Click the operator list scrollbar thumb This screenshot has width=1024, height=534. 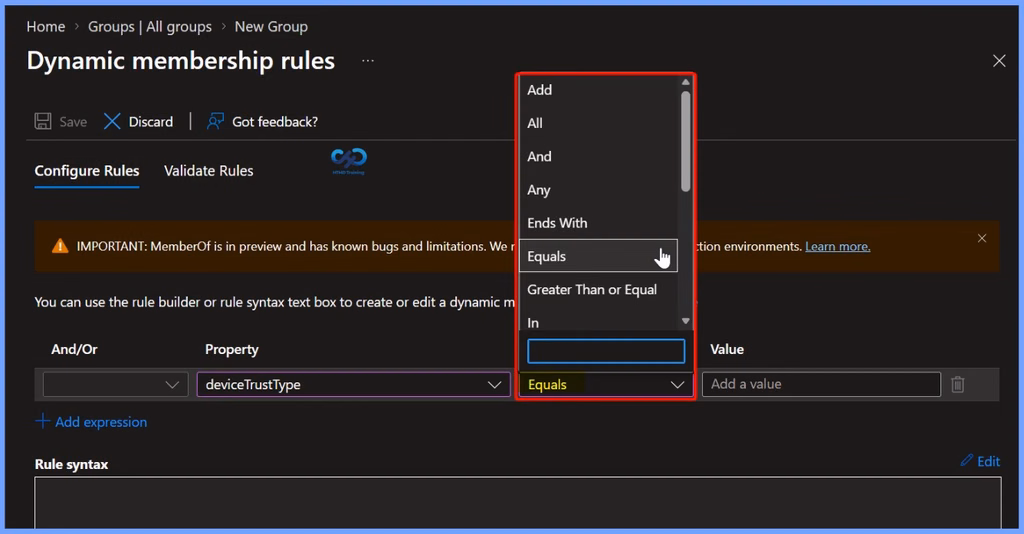tap(685, 142)
